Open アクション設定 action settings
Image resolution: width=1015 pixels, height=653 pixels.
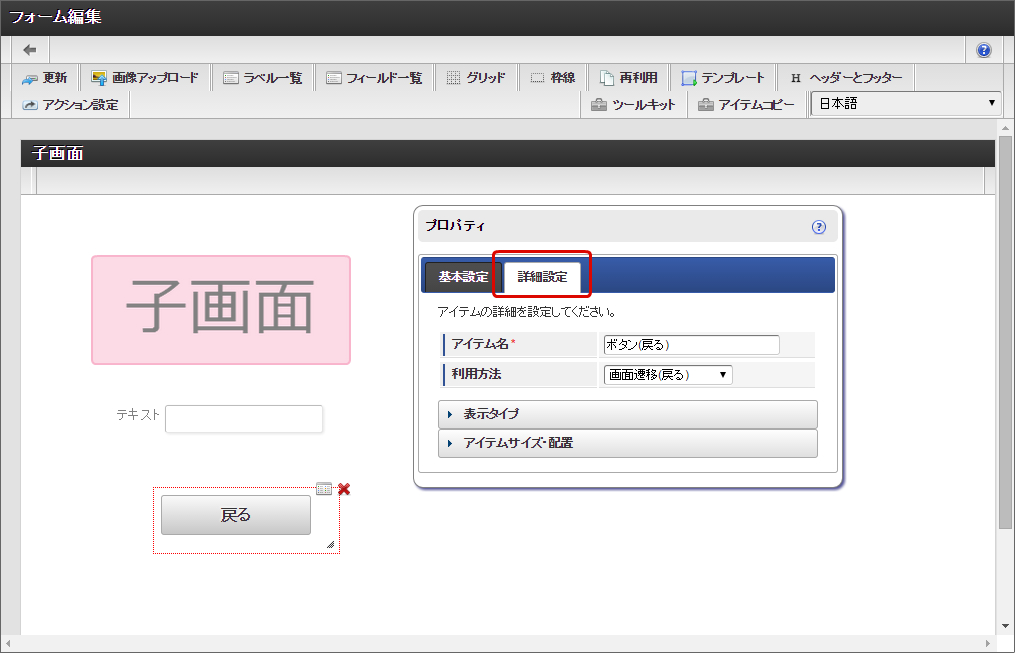(71, 105)
